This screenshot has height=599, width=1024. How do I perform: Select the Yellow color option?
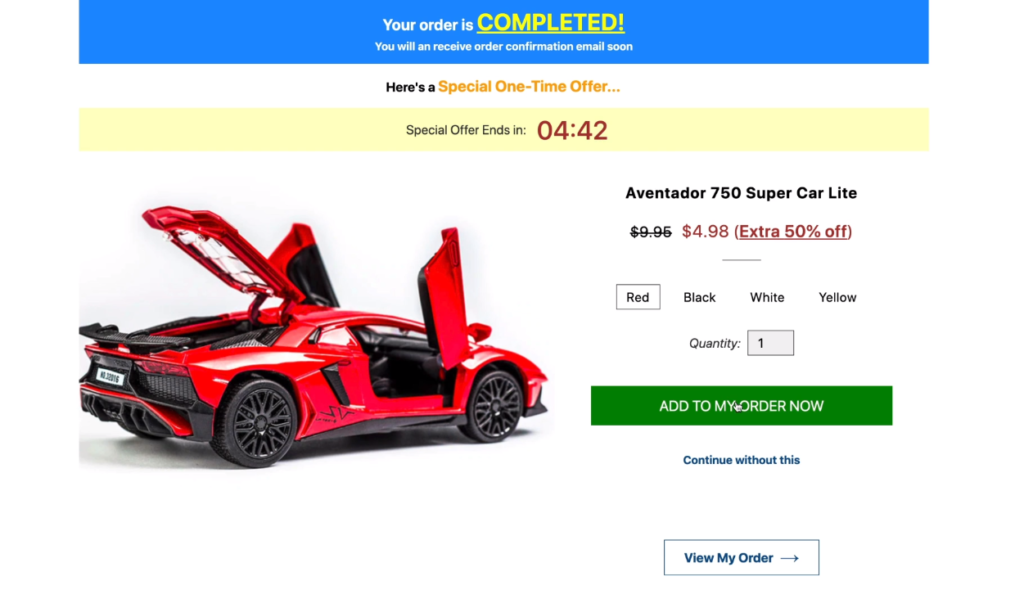[x=837, y=297]
